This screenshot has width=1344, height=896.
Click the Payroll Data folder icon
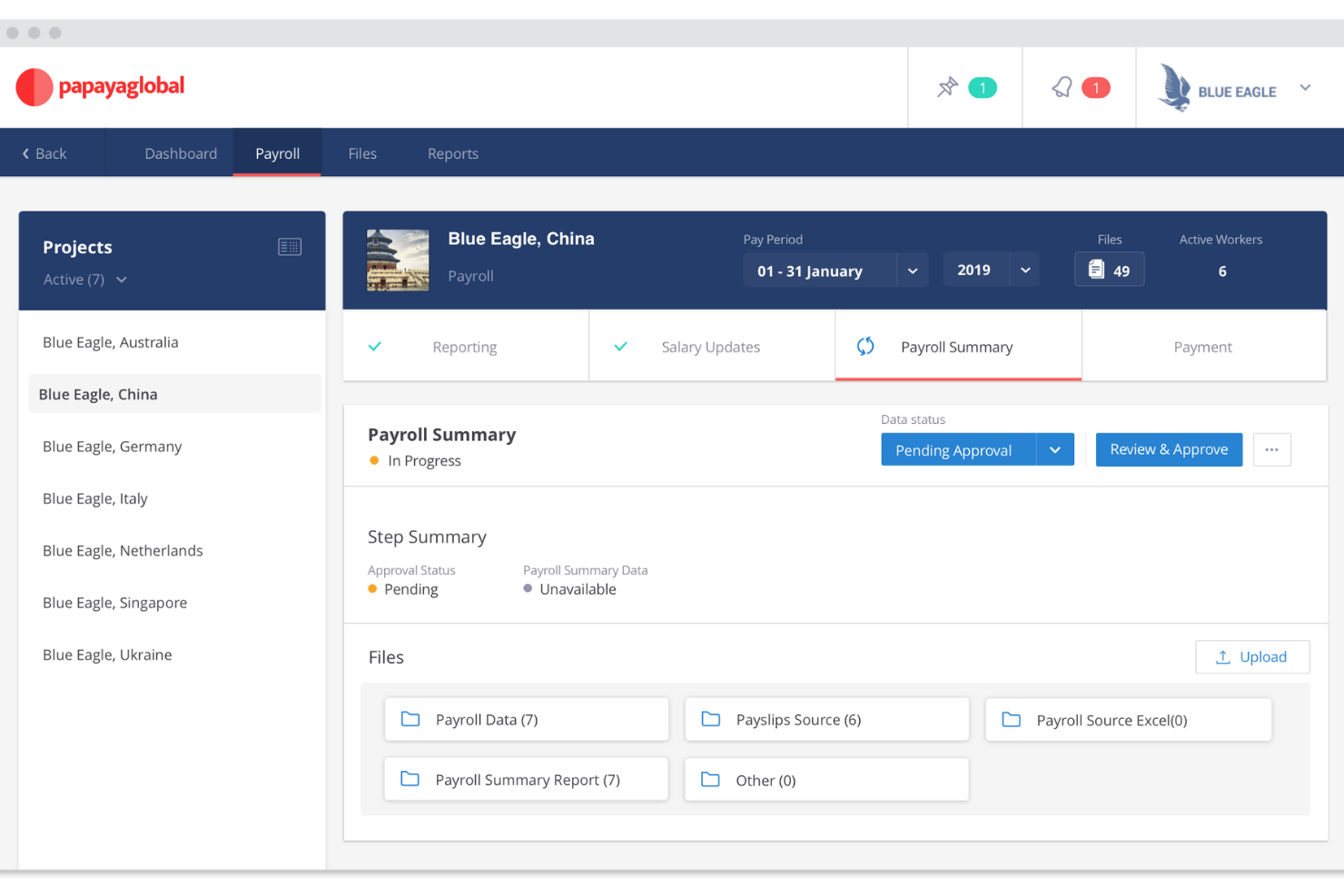(410, 719)
